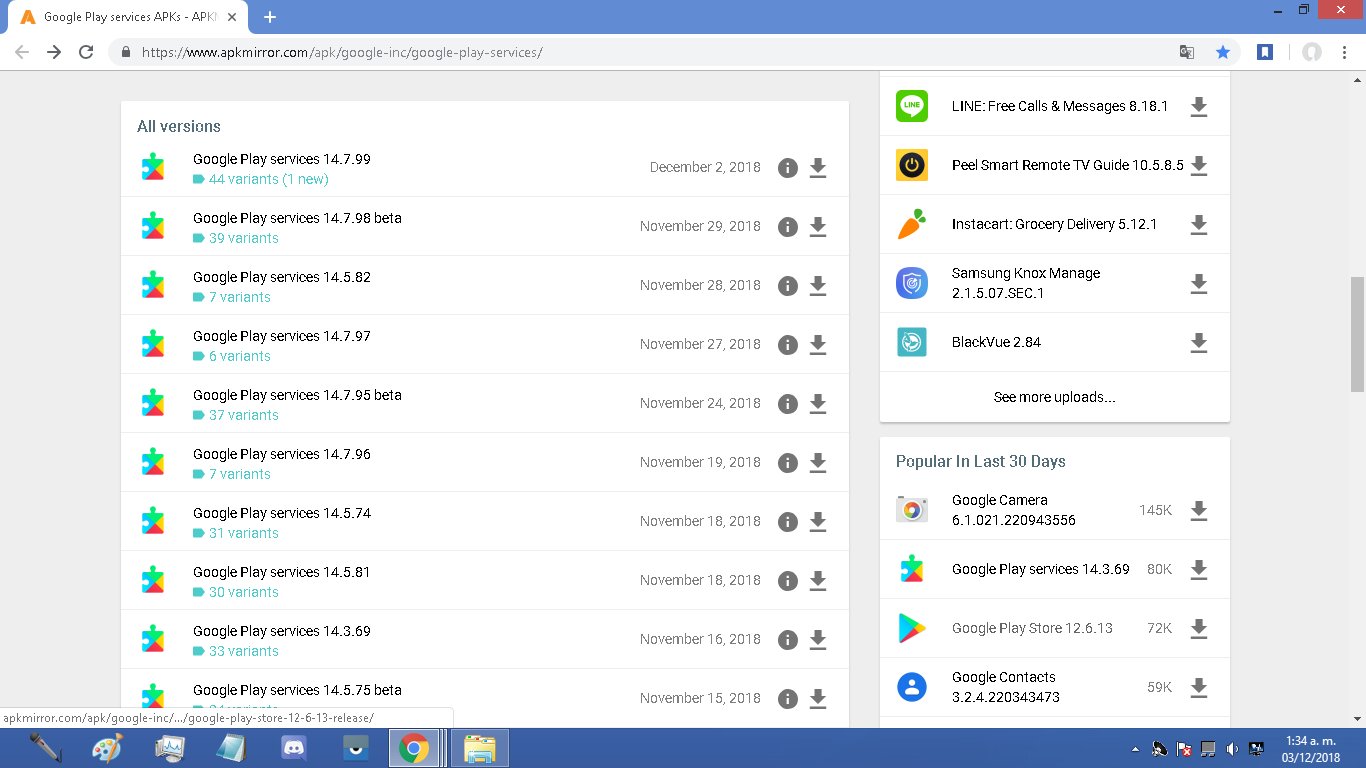Viewport: 1366px width, 768px height.
Task: Open '39 variants' under 14.7.98 beta
Action: pyautogui.click(x=243, y=238)
